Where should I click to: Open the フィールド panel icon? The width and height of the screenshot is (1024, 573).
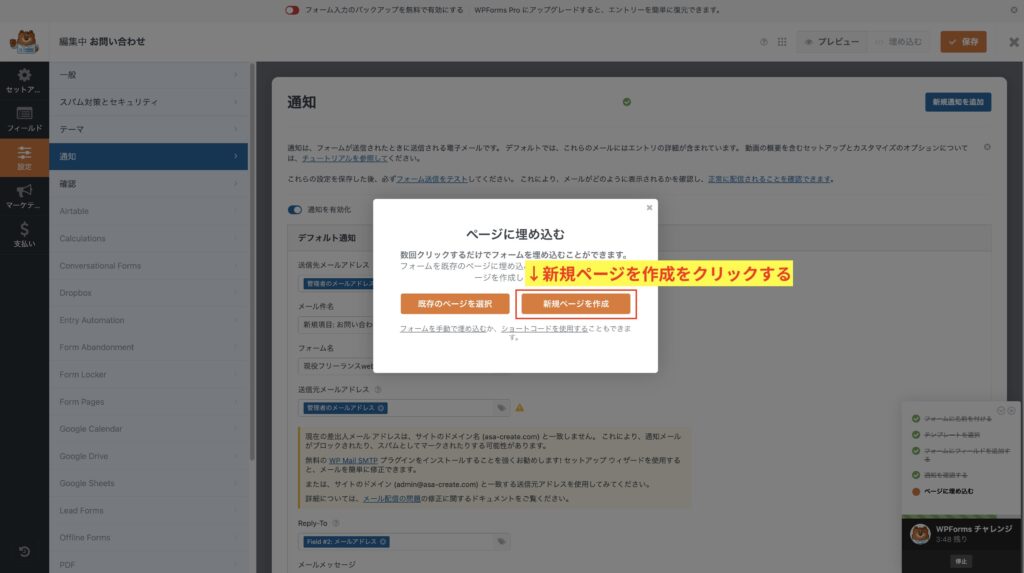pos(24,119)
